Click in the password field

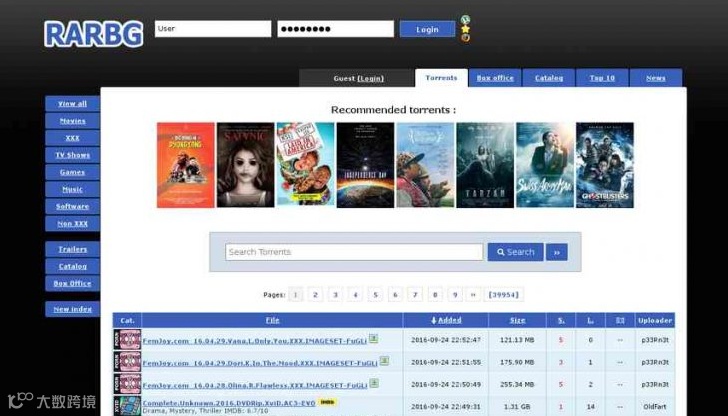tap(335, 29)
